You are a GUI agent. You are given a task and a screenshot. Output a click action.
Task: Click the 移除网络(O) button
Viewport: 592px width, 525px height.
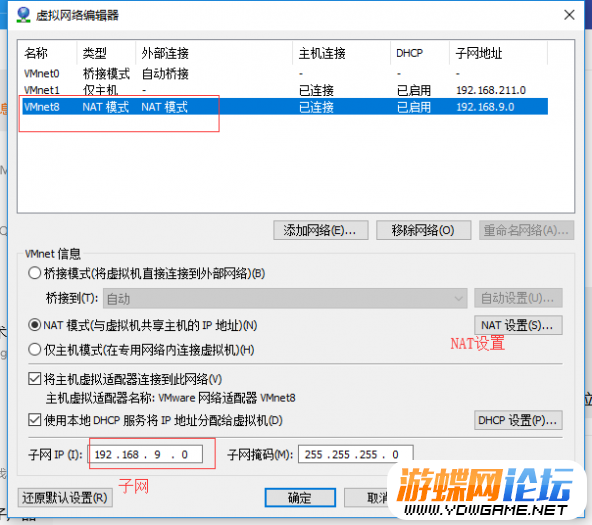click(x=423, y=230)
